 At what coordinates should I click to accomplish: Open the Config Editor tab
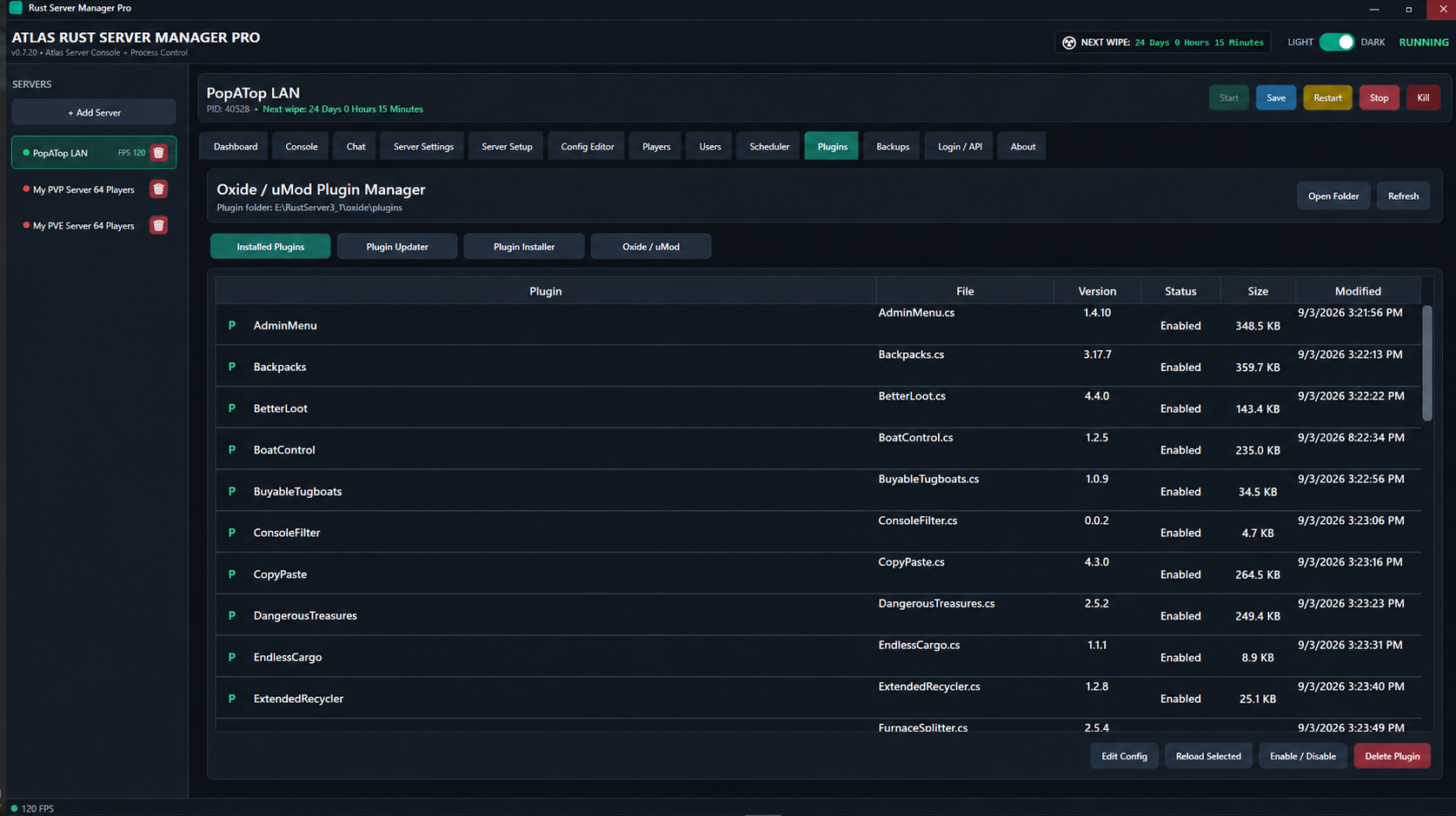(x=588, y=147)
